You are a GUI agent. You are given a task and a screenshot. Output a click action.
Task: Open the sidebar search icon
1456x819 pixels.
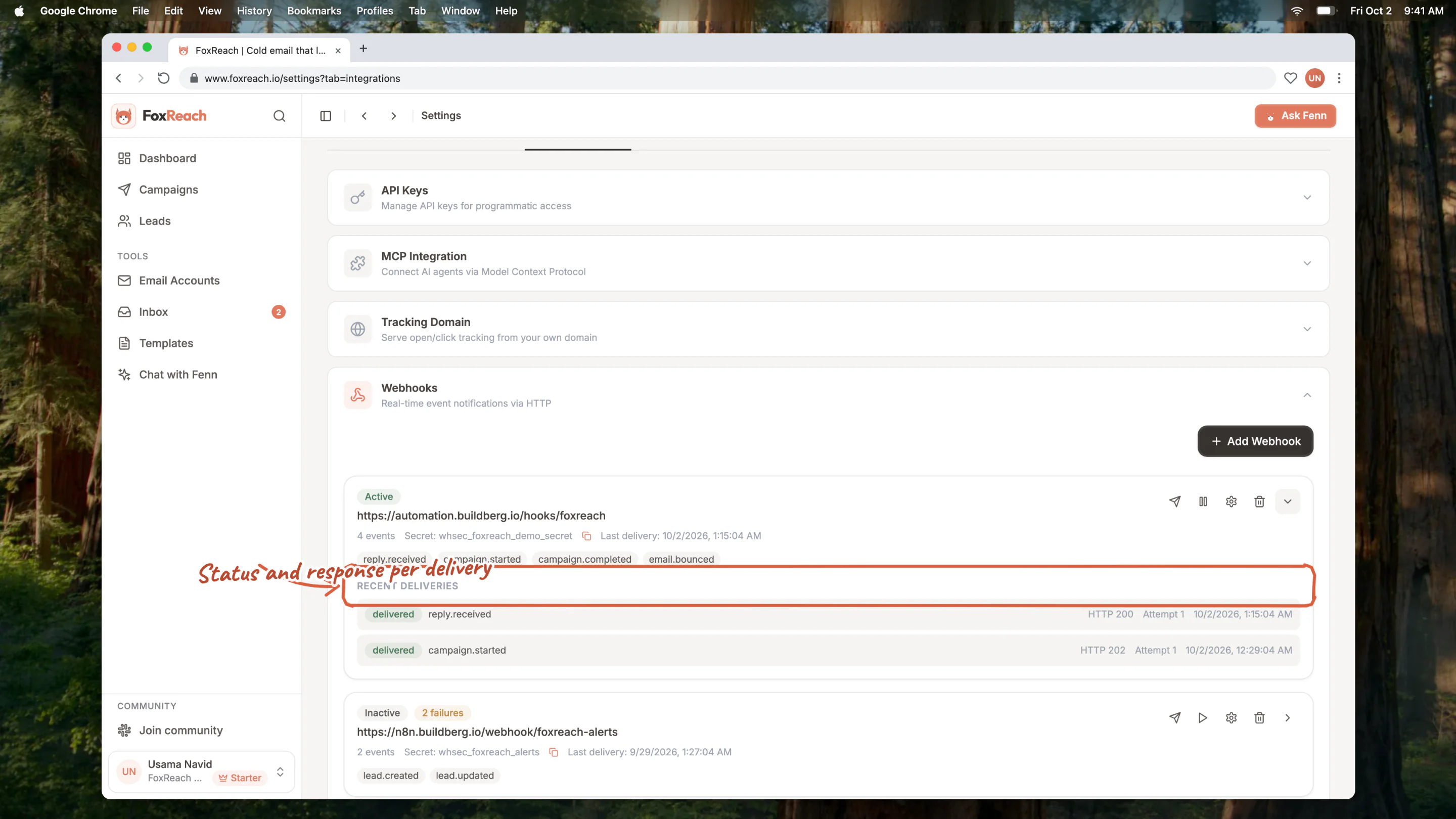point(279,116)
